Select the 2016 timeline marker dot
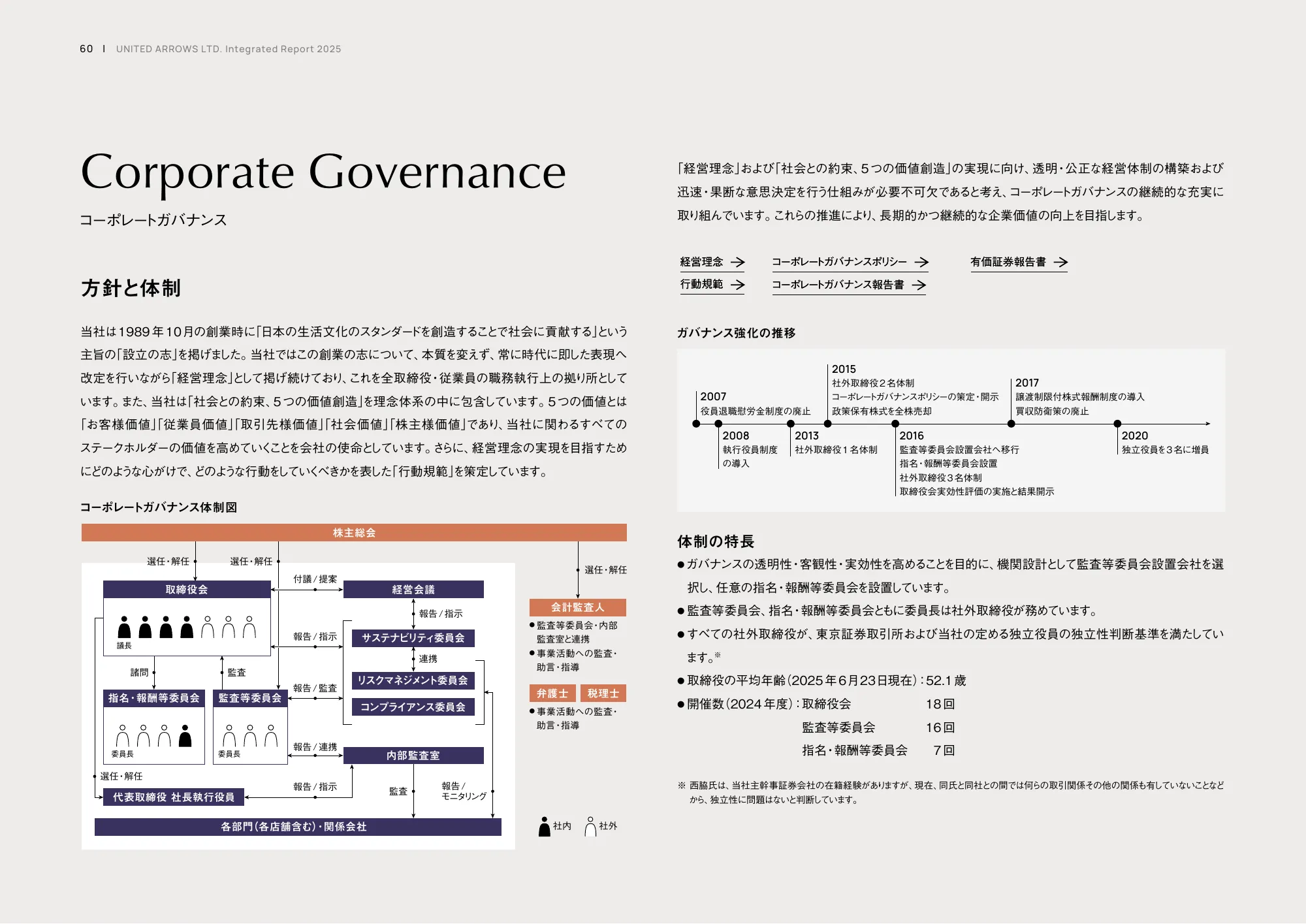1306x924 pixels. [x=895, y=423]
